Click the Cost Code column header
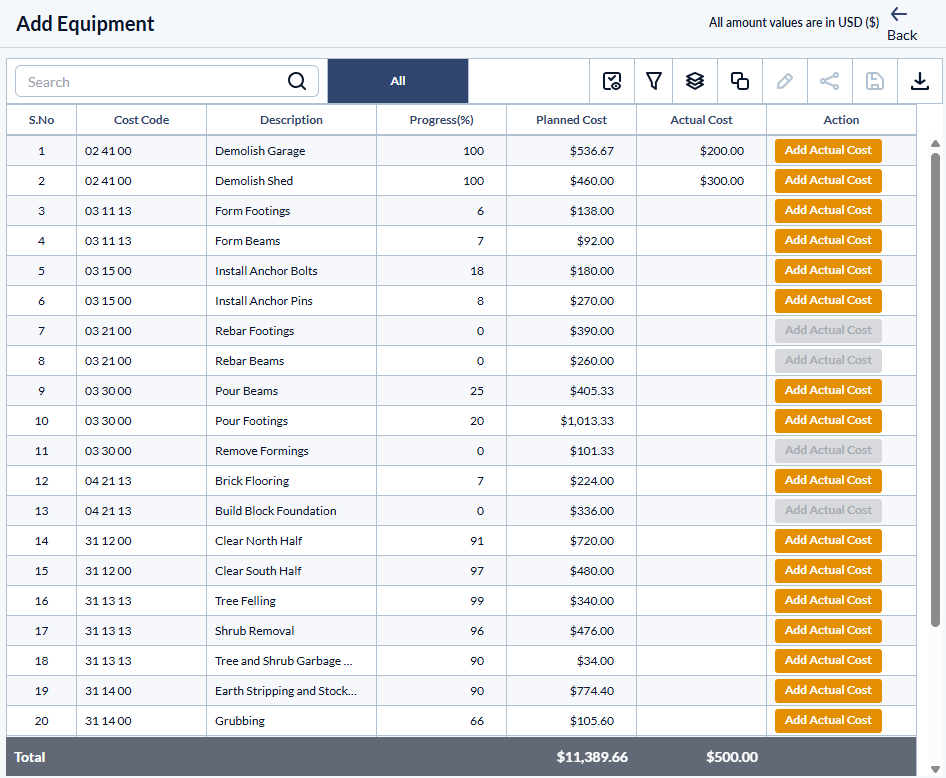 [141, 120]
